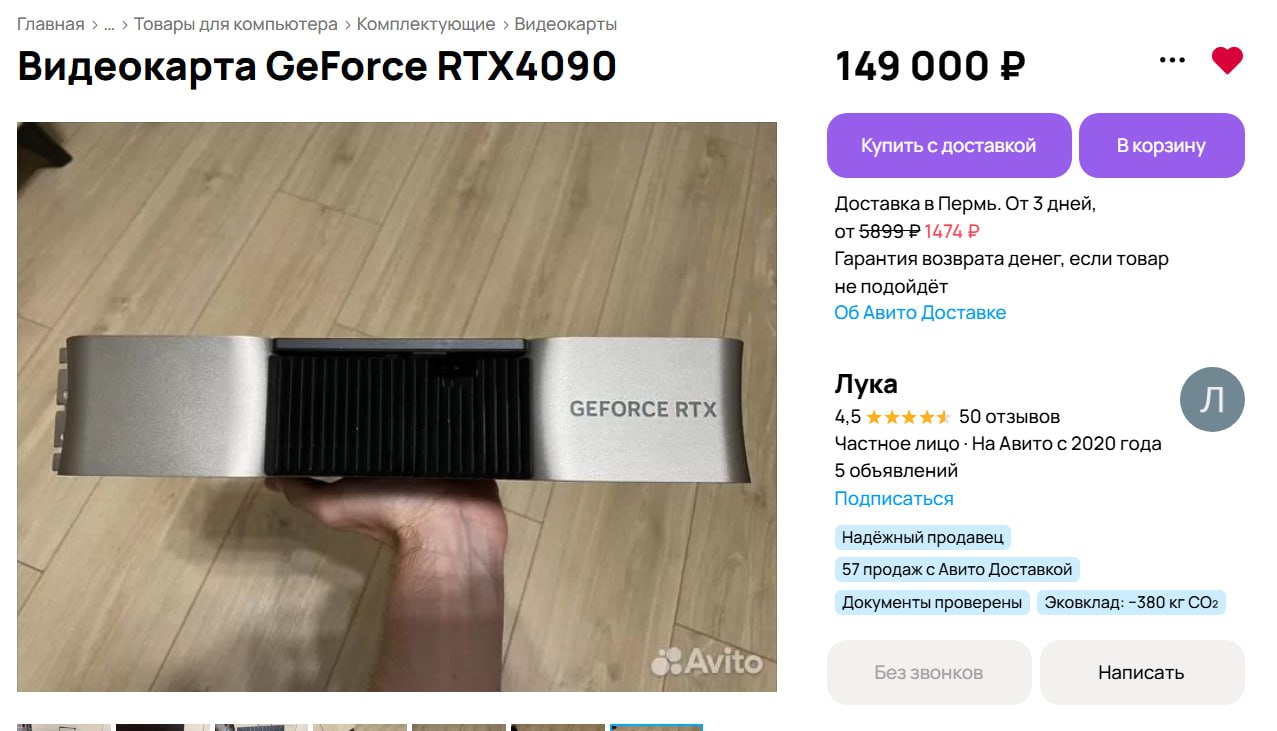The height and width of the screenshot is (731, 1277).
Task: Click the Avito watermark logo on photo
Action: point(707,660)
